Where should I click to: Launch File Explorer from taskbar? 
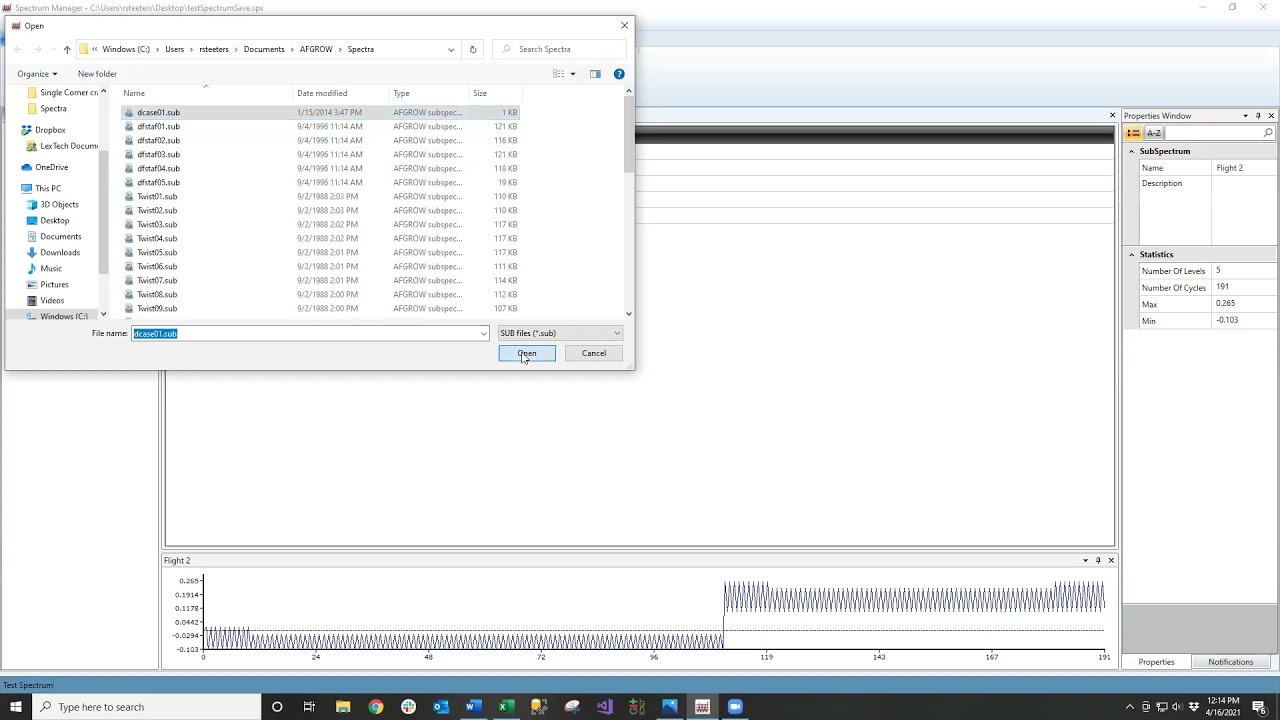coord(343,707)
